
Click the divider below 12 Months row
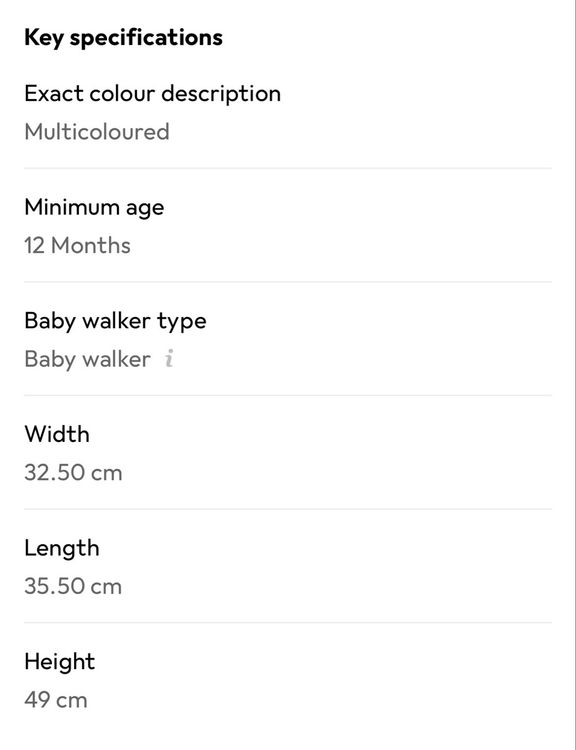pos(288,282)
